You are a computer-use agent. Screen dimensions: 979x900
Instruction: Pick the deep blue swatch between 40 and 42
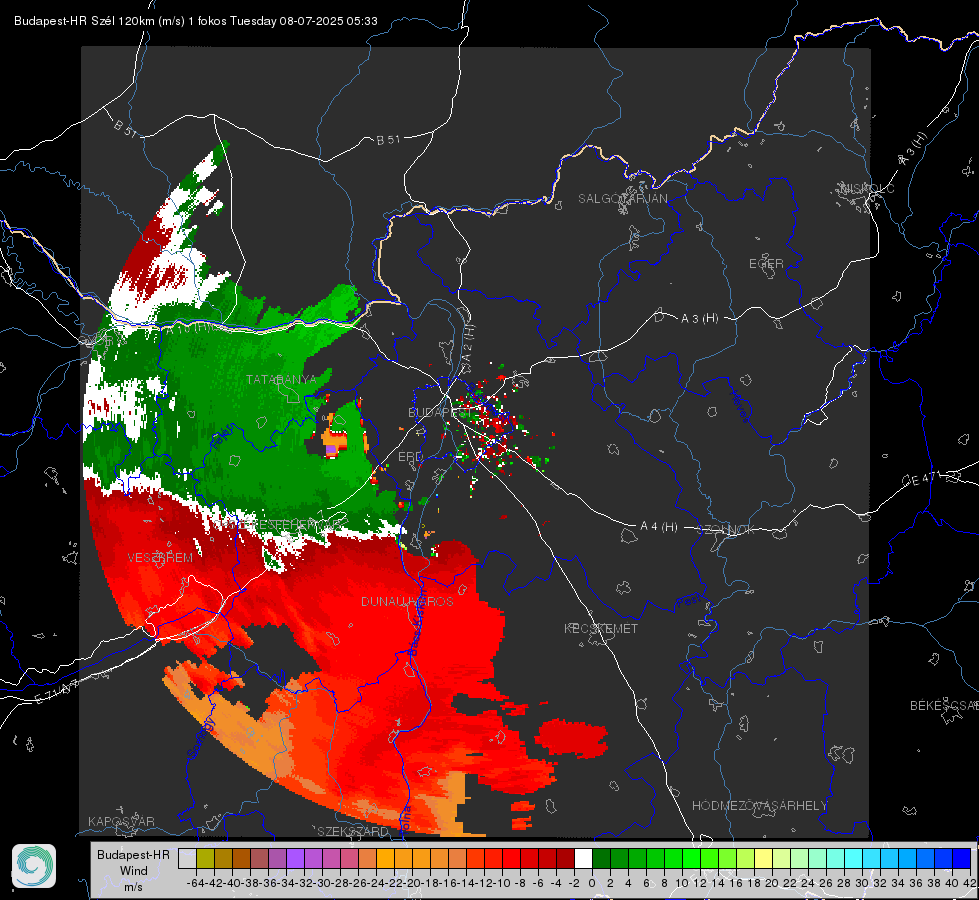tap(962, 858)
